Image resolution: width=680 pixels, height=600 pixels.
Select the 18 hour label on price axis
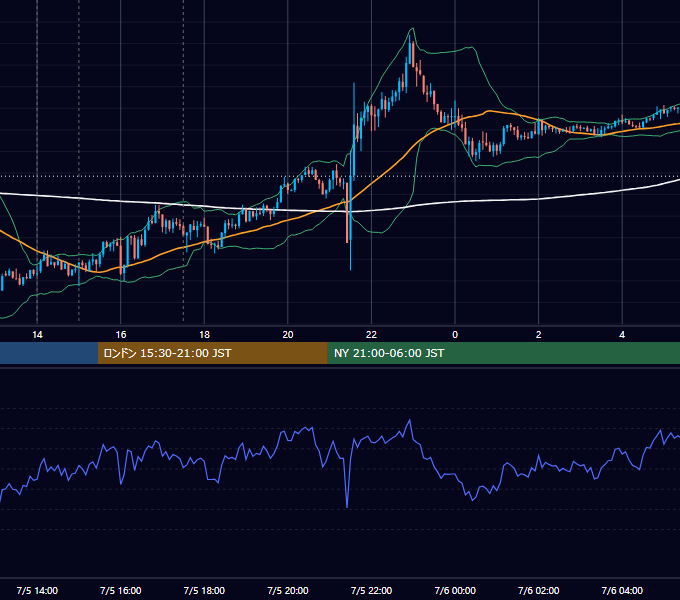point(204,335)
